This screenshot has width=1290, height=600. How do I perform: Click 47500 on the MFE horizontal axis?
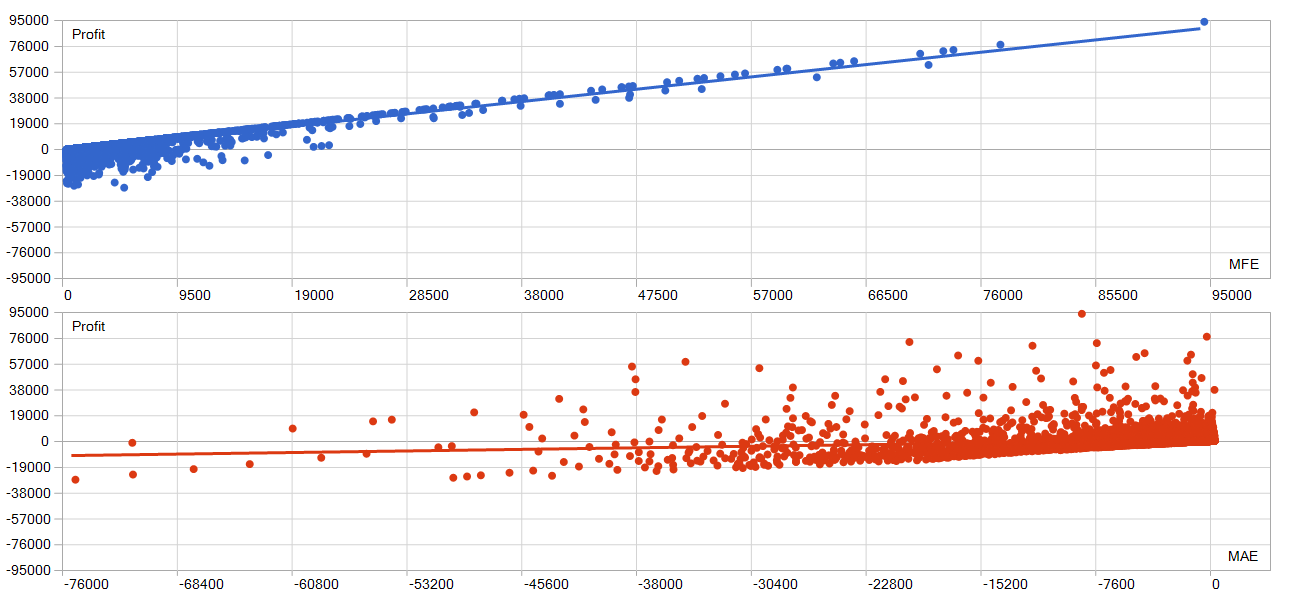[x=657, y=296]
